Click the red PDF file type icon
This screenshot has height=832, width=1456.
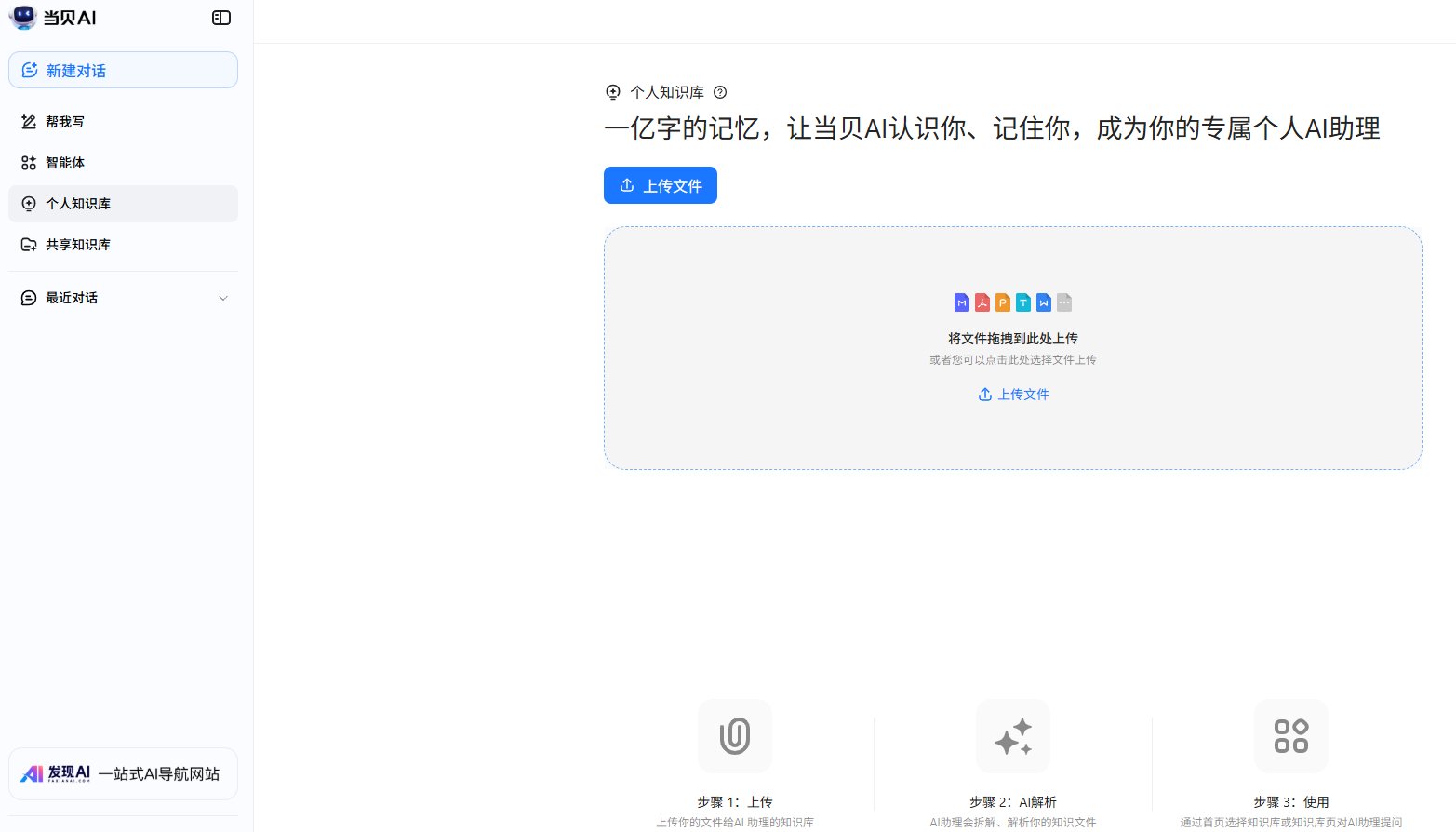click(x=982, y=302)
